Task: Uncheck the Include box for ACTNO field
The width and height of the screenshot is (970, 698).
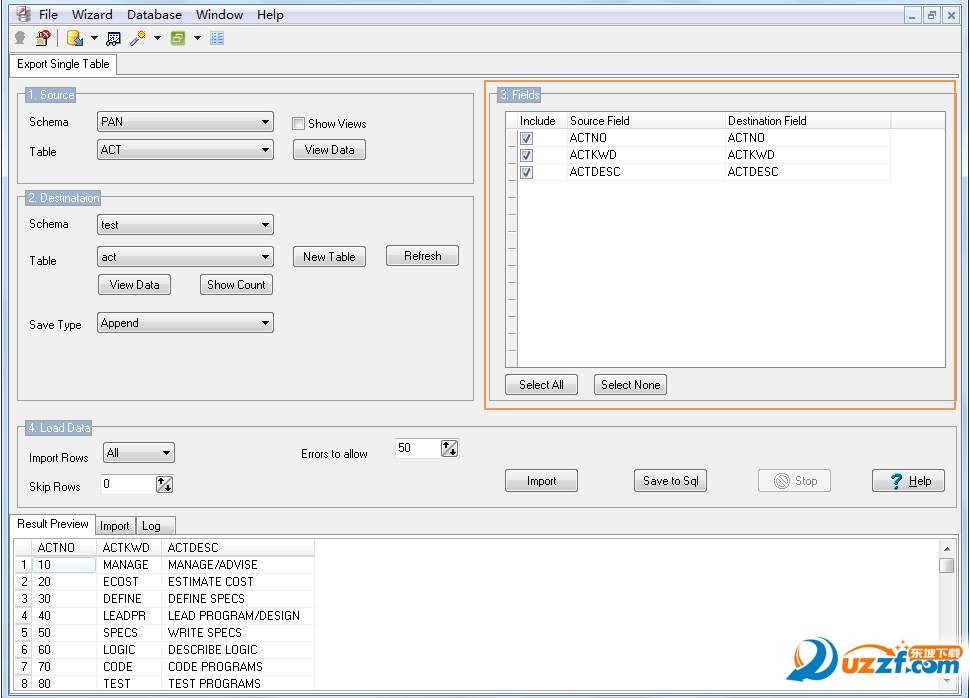Action: point(526,138)
